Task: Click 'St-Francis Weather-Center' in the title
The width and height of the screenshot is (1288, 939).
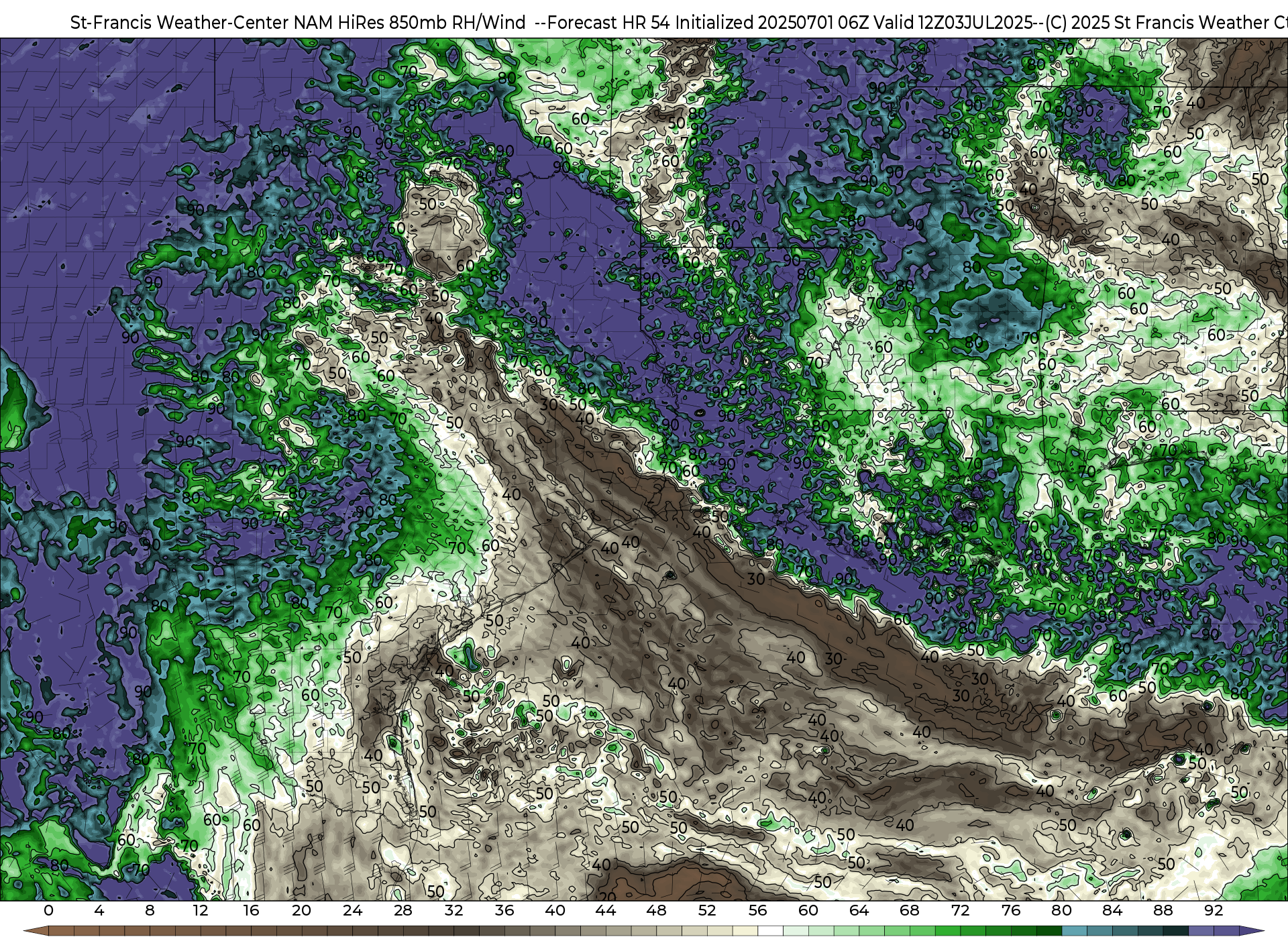Action: pos(180,23)
